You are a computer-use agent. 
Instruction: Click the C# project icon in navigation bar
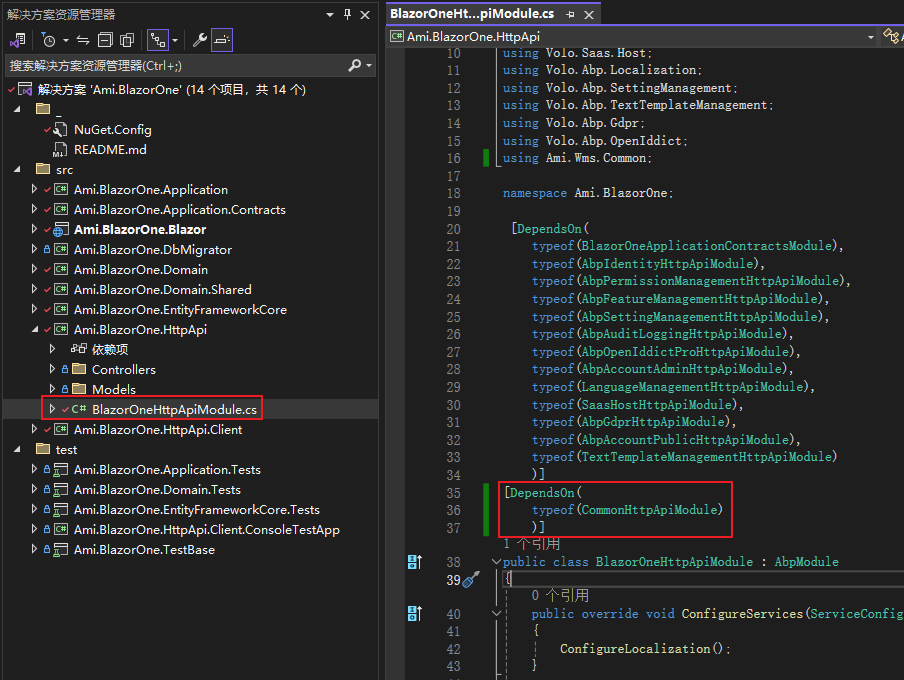[x=397, y=37]
